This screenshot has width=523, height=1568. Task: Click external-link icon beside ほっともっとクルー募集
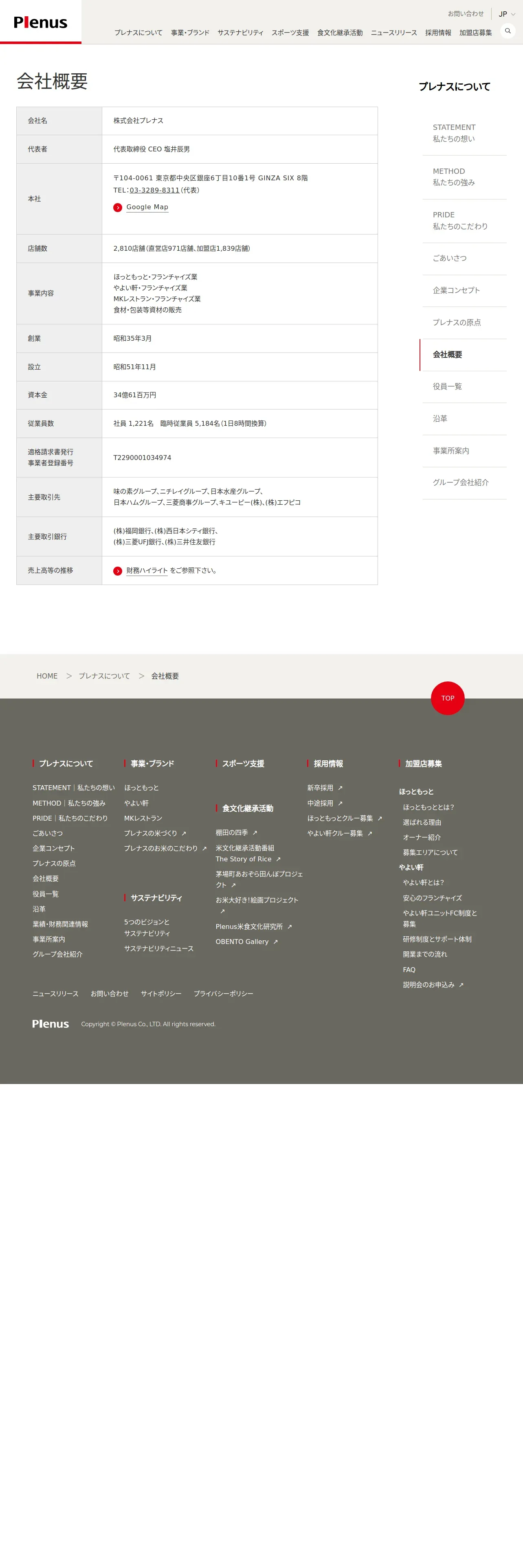point(380,819)
